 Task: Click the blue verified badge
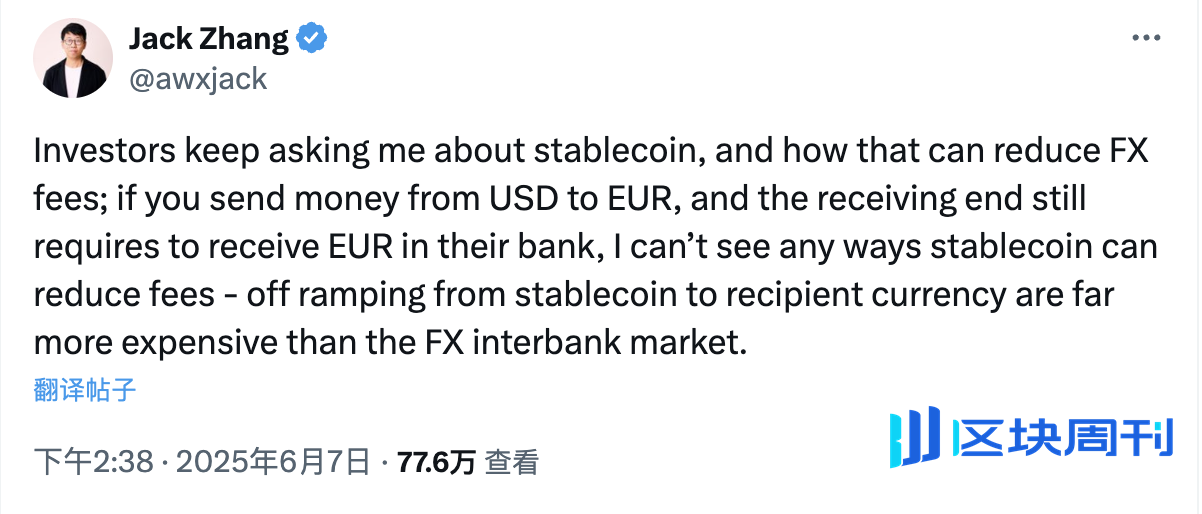coord(312,40)
